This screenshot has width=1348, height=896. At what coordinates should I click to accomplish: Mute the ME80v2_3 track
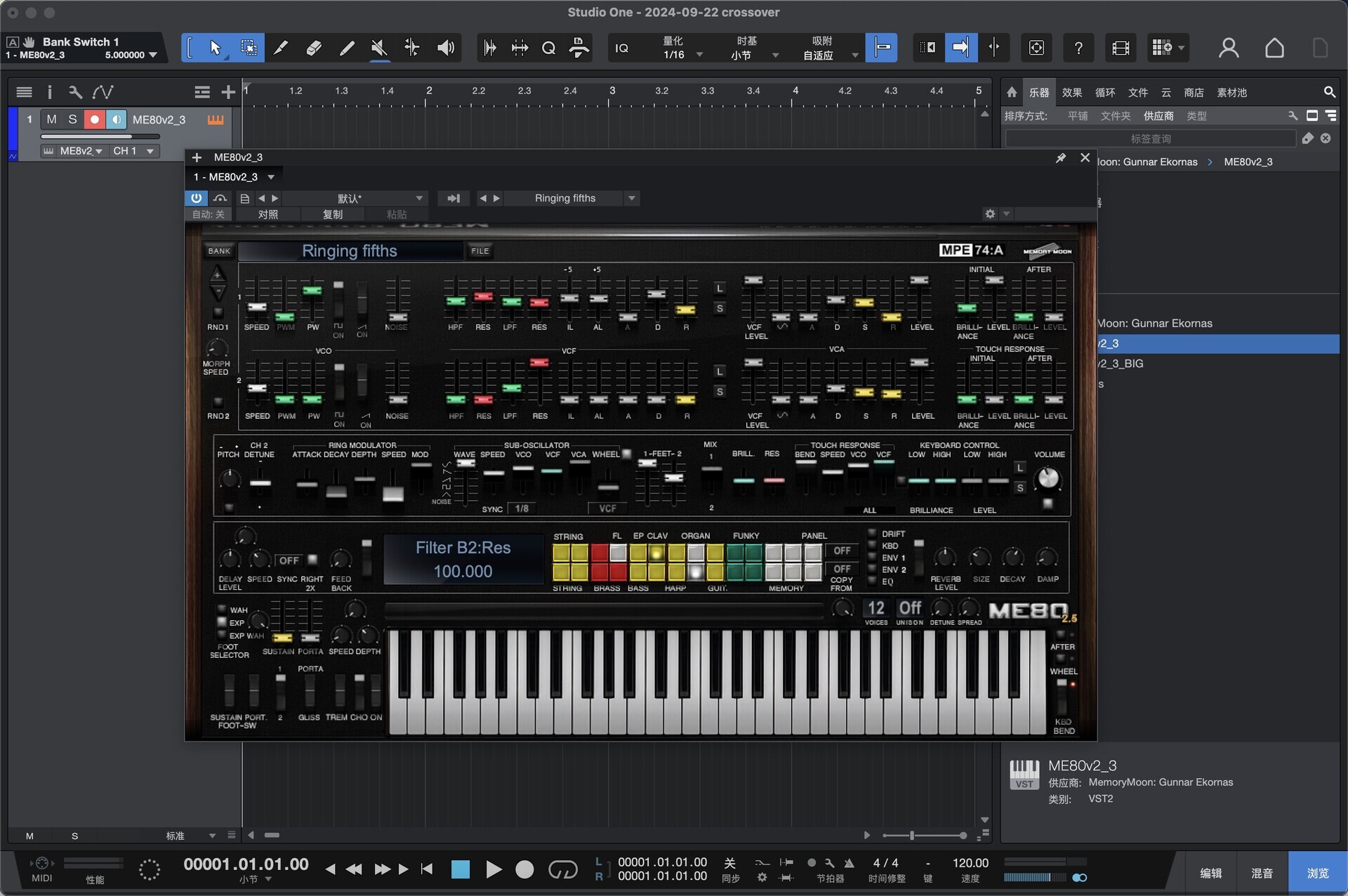tap(51, 119)
